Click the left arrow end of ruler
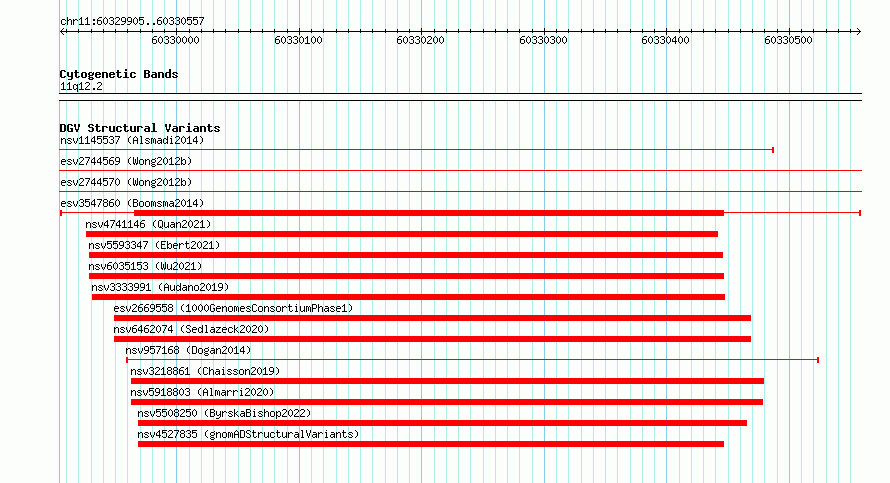This screenshot has height=483, width=890. 62,31
